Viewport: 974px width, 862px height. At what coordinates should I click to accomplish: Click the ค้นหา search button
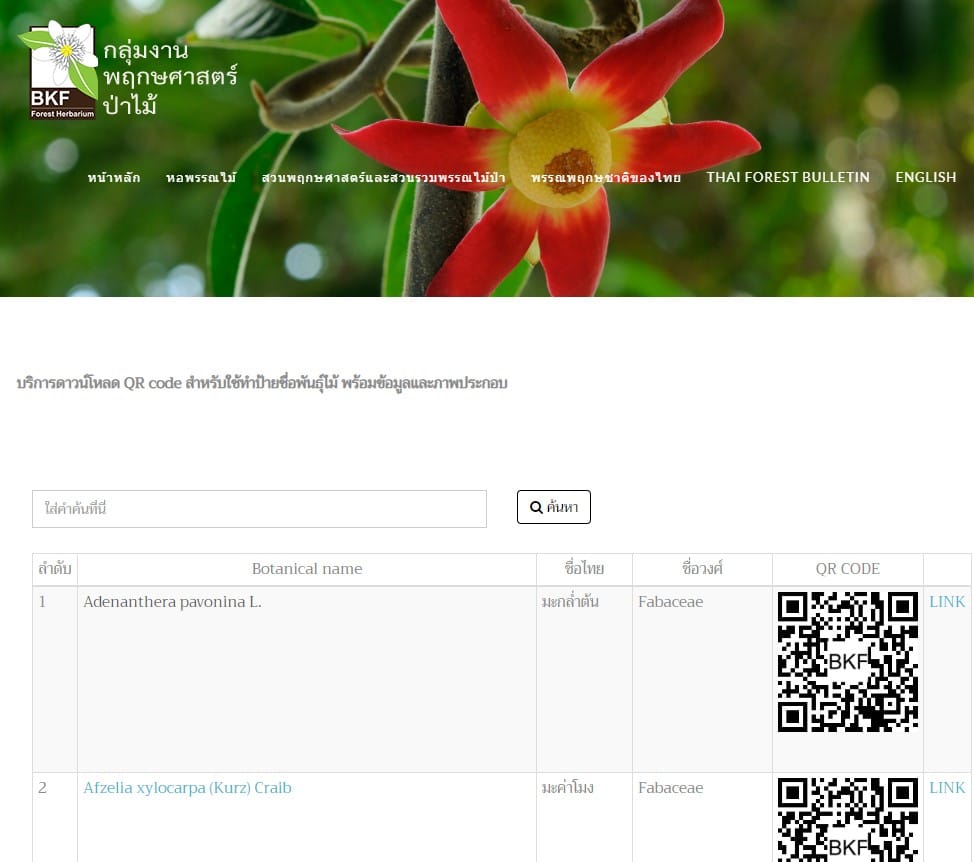(x=553, y=507)
